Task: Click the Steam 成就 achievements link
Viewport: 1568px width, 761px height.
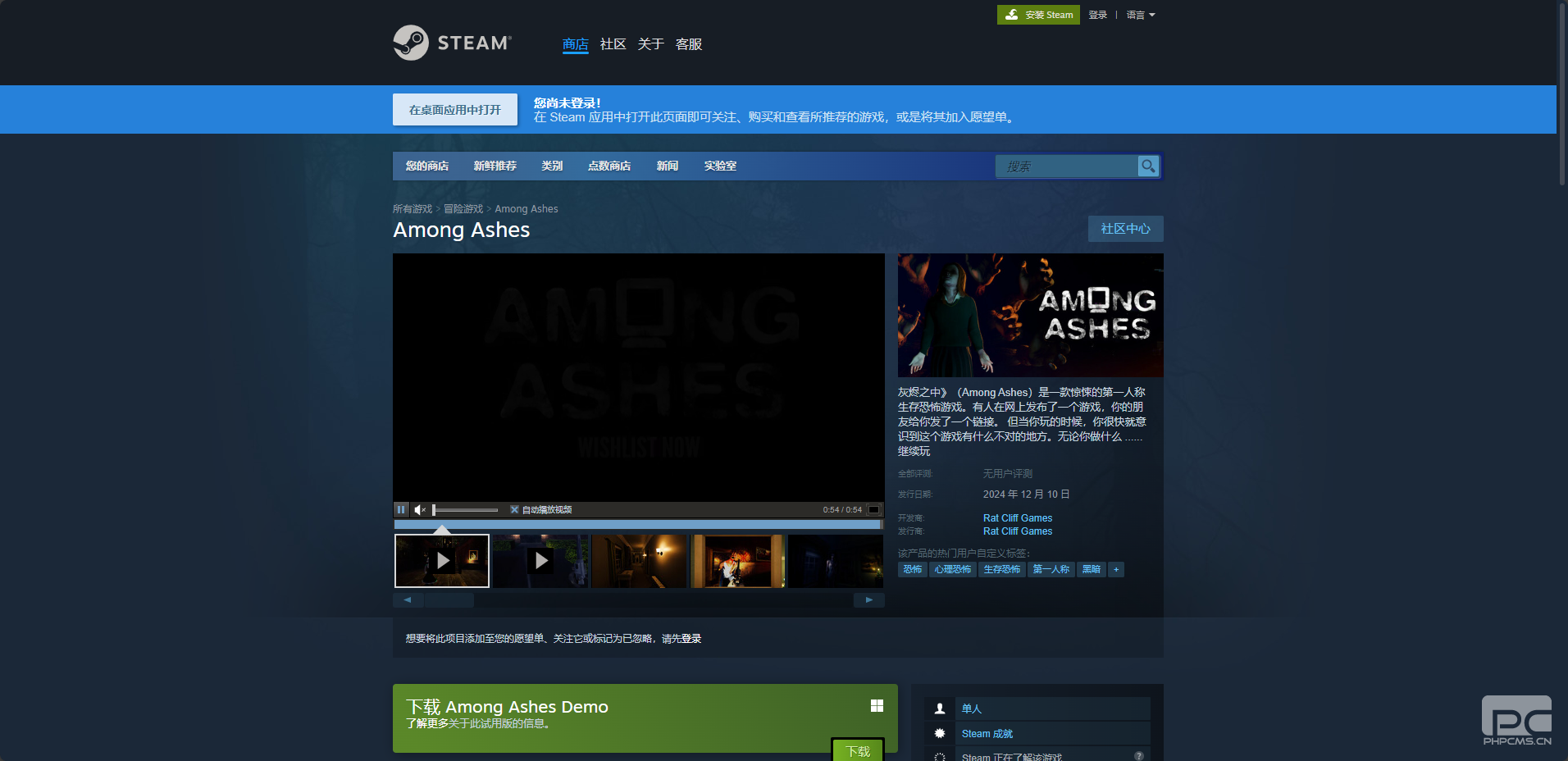Action: tap(987, 734)
